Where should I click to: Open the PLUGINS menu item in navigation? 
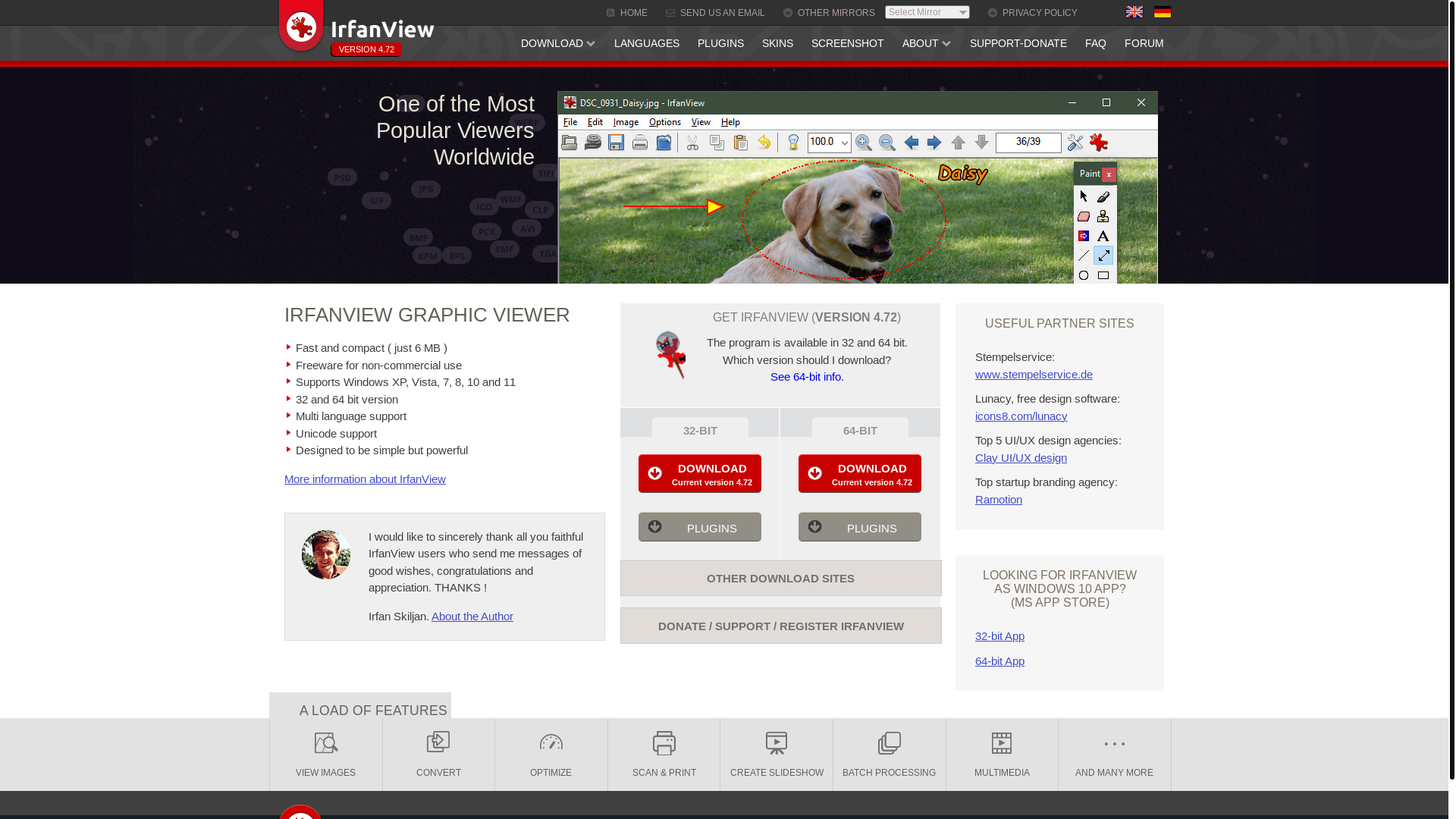coord(720,43)
